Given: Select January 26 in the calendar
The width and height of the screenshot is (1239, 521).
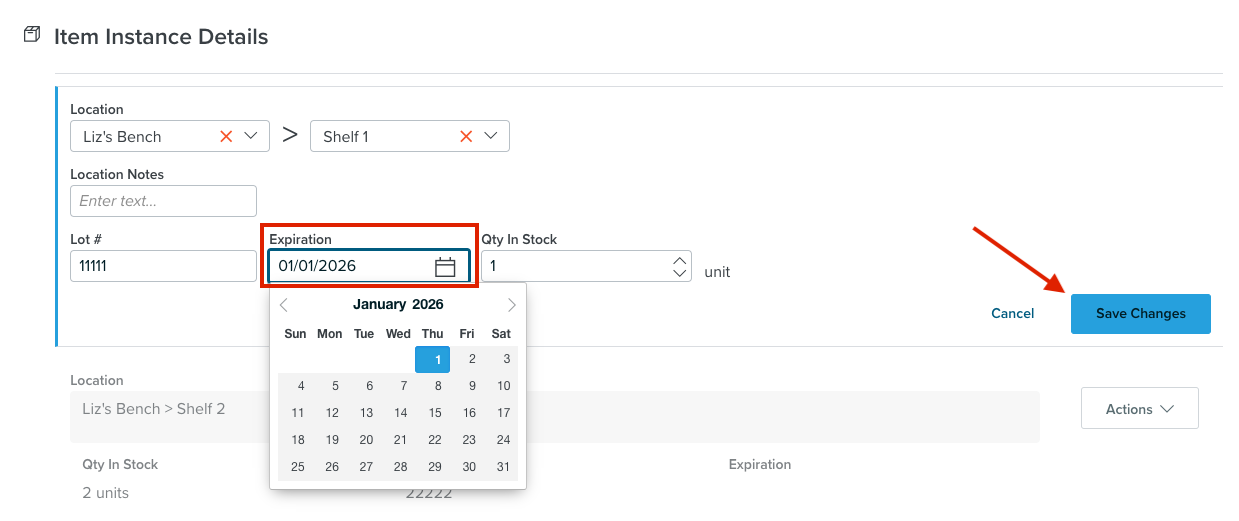Looking at the screenshot, I should tap(332, 467).
